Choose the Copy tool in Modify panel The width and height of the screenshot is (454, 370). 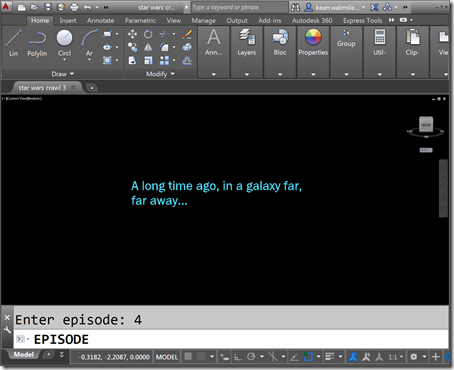[132, 47]
